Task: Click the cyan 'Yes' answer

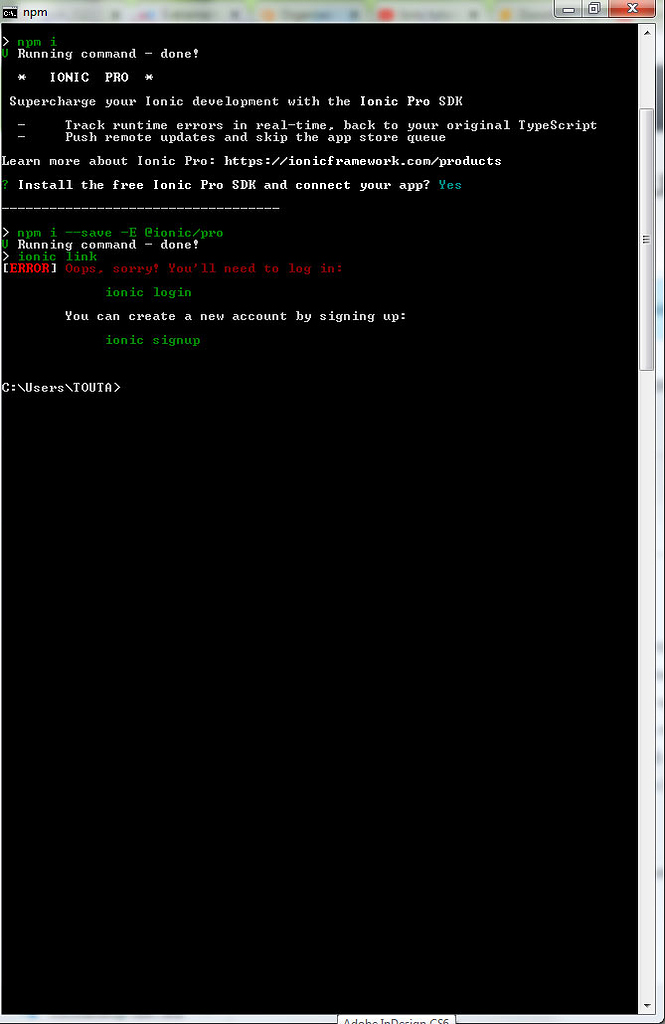Action: pos(450,185)
